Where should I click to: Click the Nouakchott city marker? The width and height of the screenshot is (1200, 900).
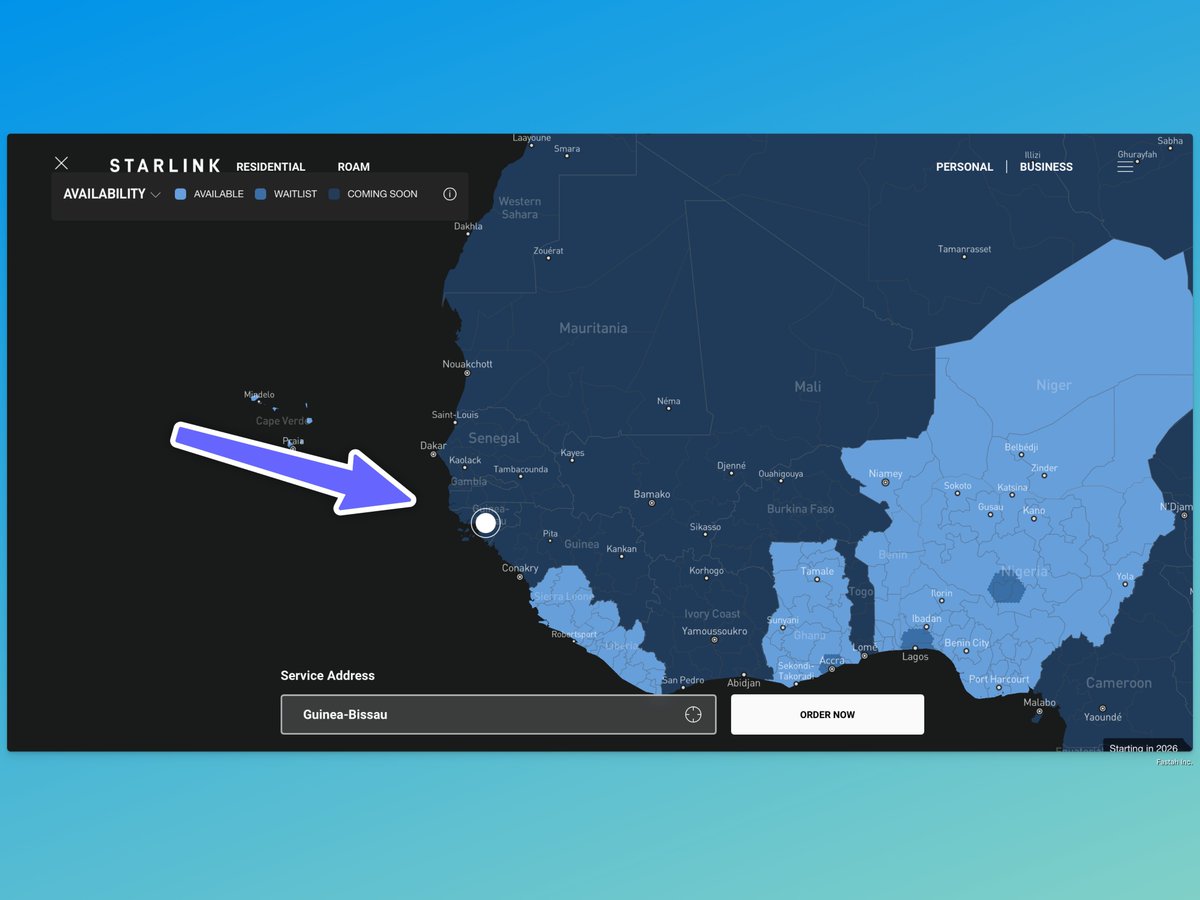tap(466, 373)
